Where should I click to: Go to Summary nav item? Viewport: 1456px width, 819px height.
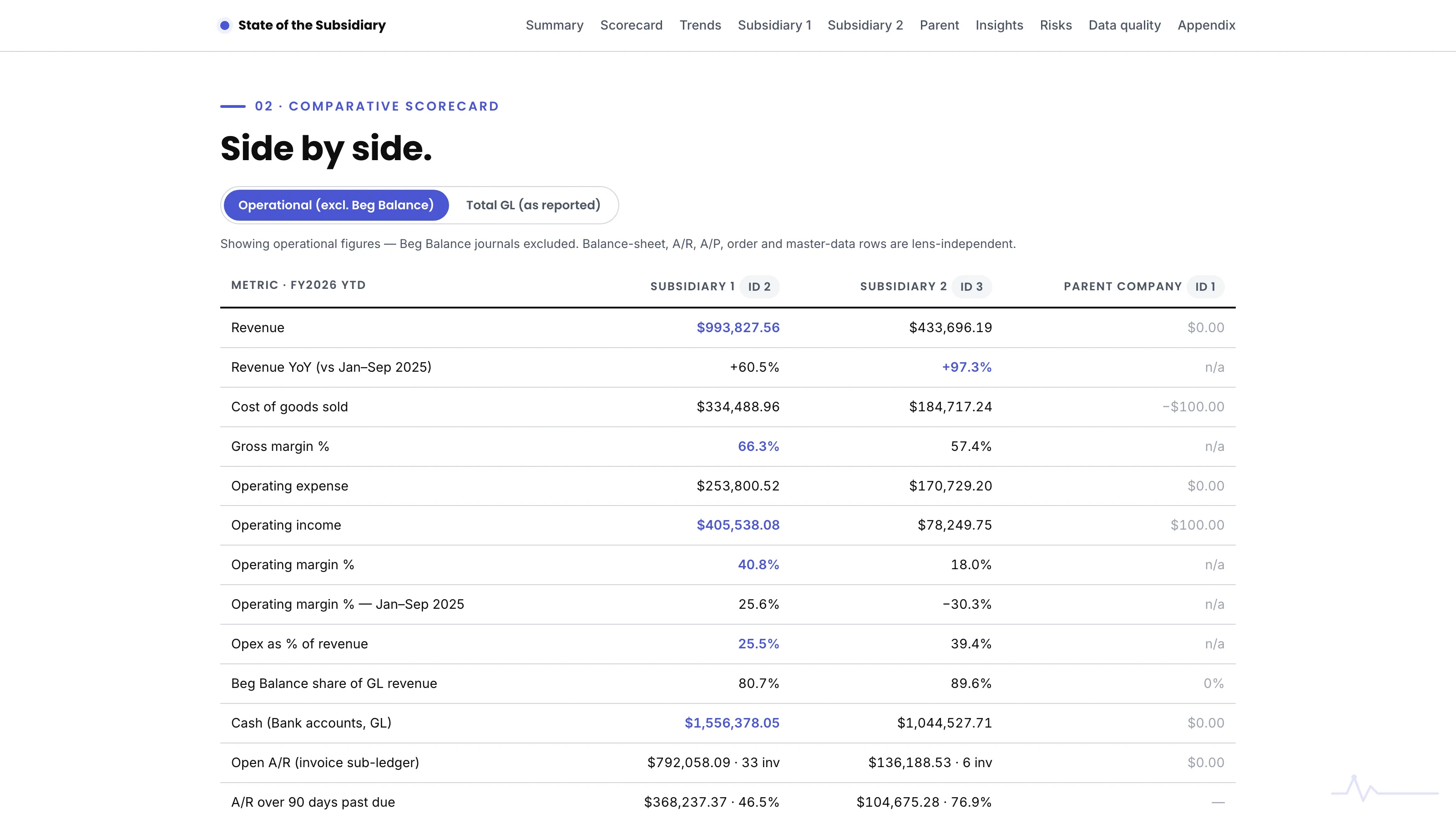(x=554, y=25)
